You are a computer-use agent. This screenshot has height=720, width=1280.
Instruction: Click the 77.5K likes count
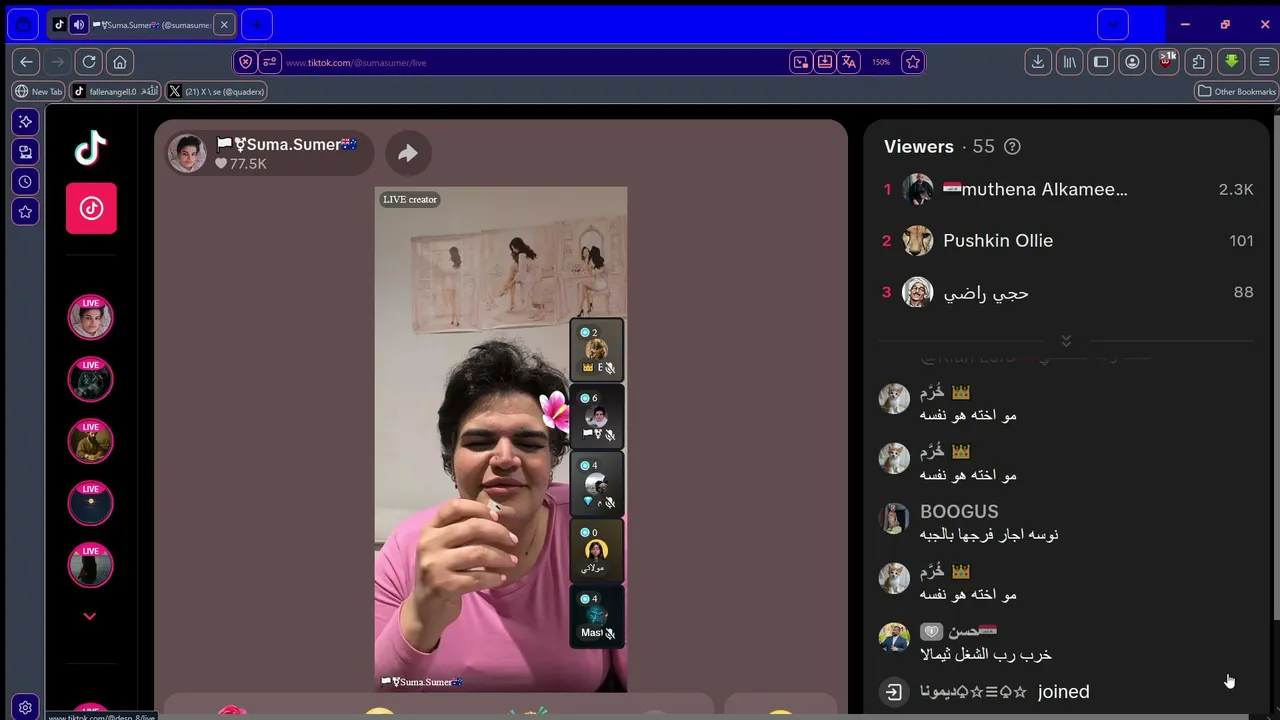[x=241, y=164]
